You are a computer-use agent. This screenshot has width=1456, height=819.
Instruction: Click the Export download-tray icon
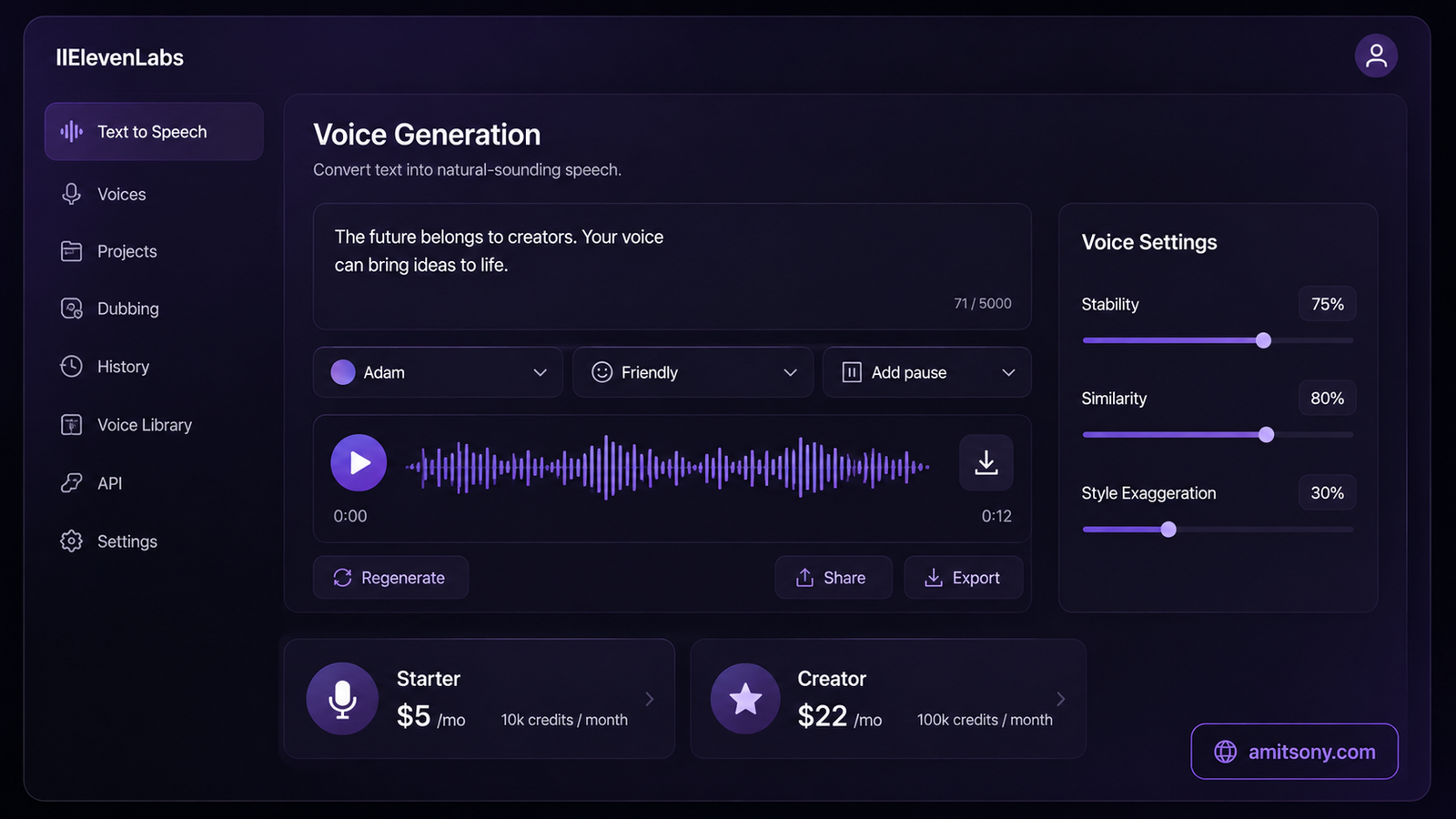click(x=934, y=578)
